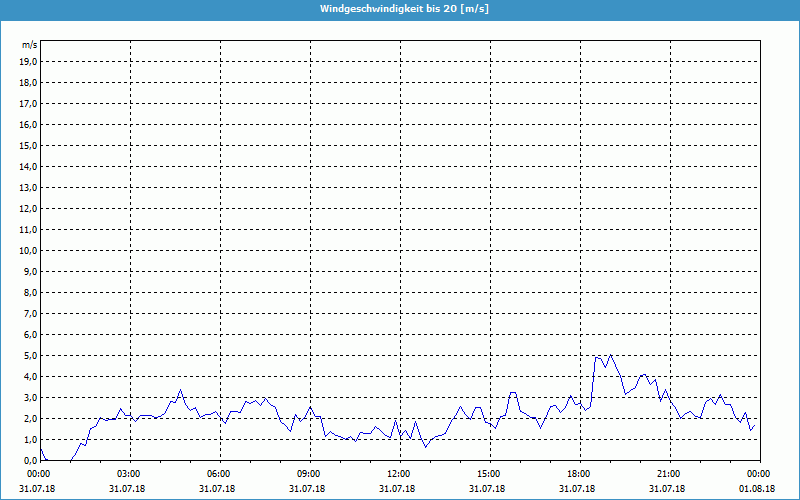Image resolution: width=800 pixels, height=500 pixels.
Task: Click the 'm/s' unit label
Action: pyautogui.click(x=29, y=45)
